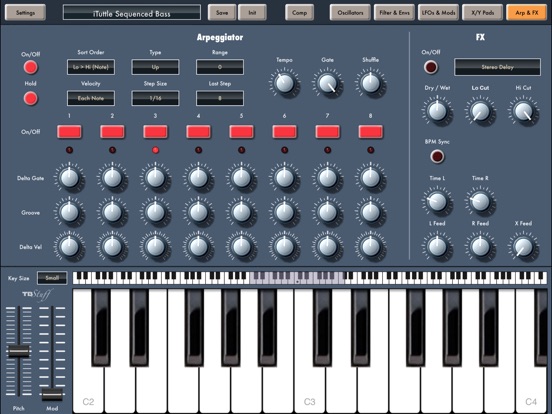Enable the BPM Sync toggle

[437, 156]
